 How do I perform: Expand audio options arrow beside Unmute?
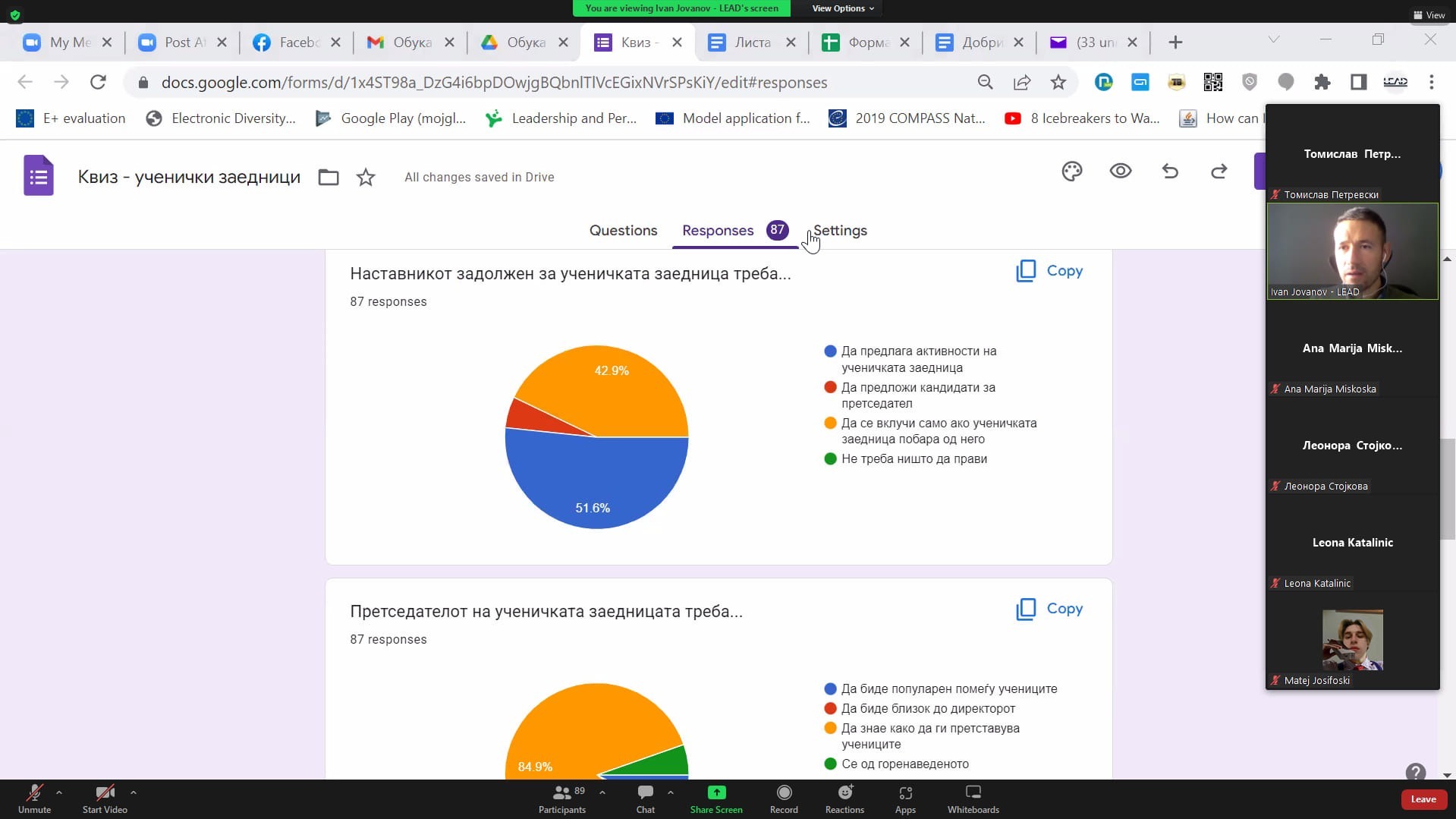[59, 792]
